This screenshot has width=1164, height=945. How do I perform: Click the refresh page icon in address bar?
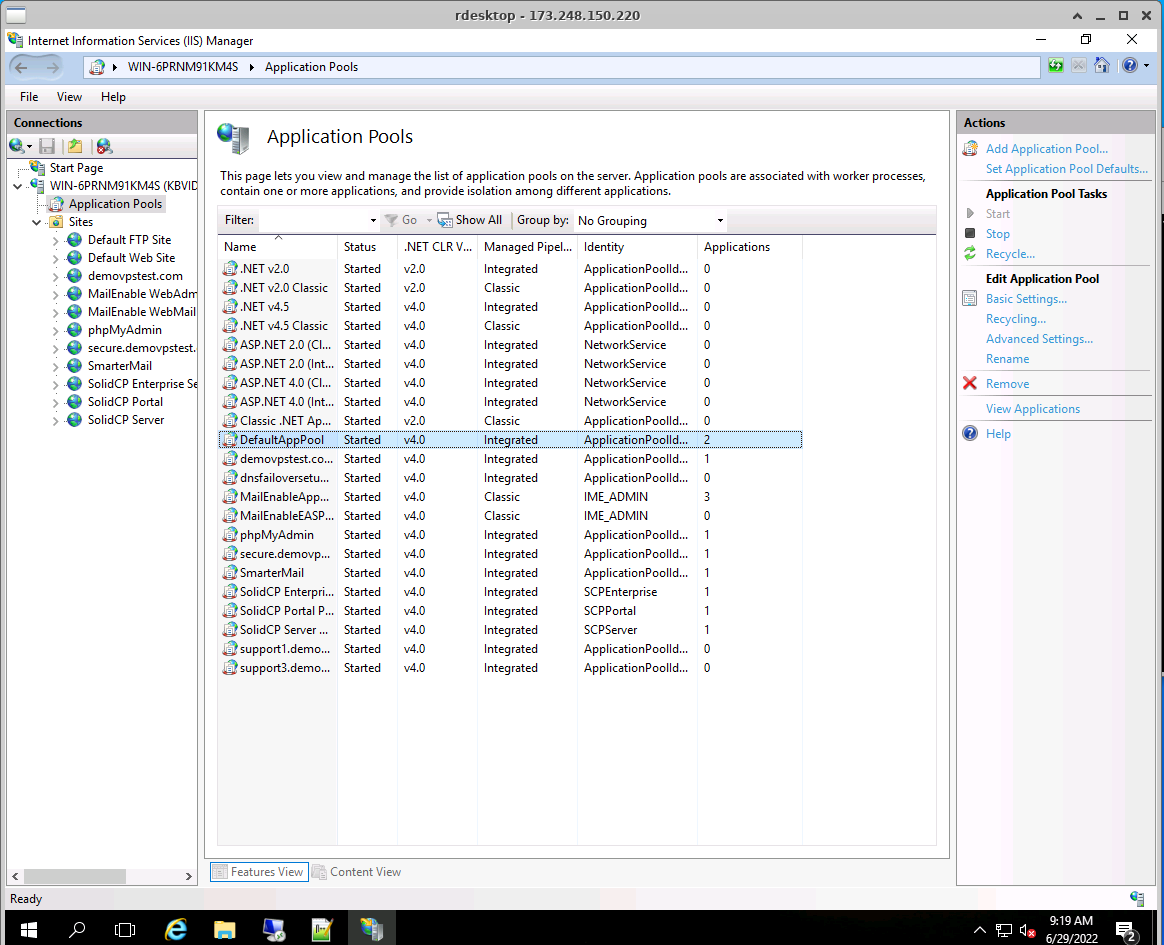[1056, 65]
